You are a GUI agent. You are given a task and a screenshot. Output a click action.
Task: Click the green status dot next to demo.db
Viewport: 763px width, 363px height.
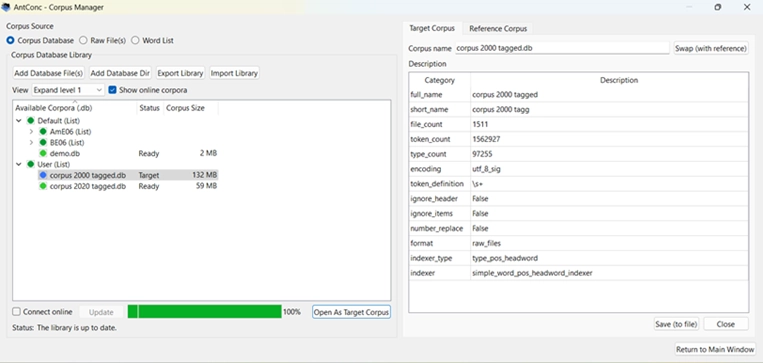point(43,153)
